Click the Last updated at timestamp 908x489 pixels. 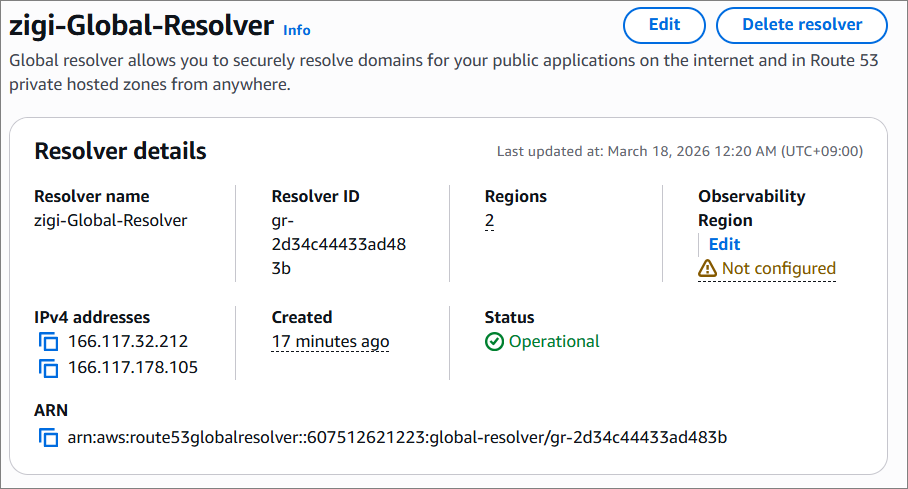tap(680, 151)
